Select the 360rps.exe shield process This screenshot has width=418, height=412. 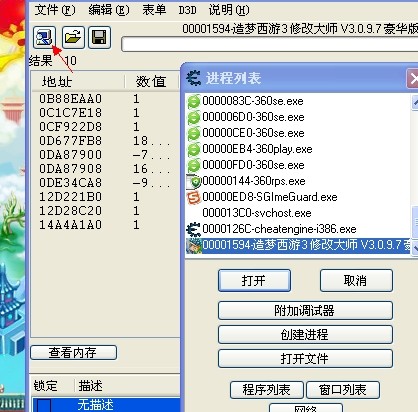point(246,181)
